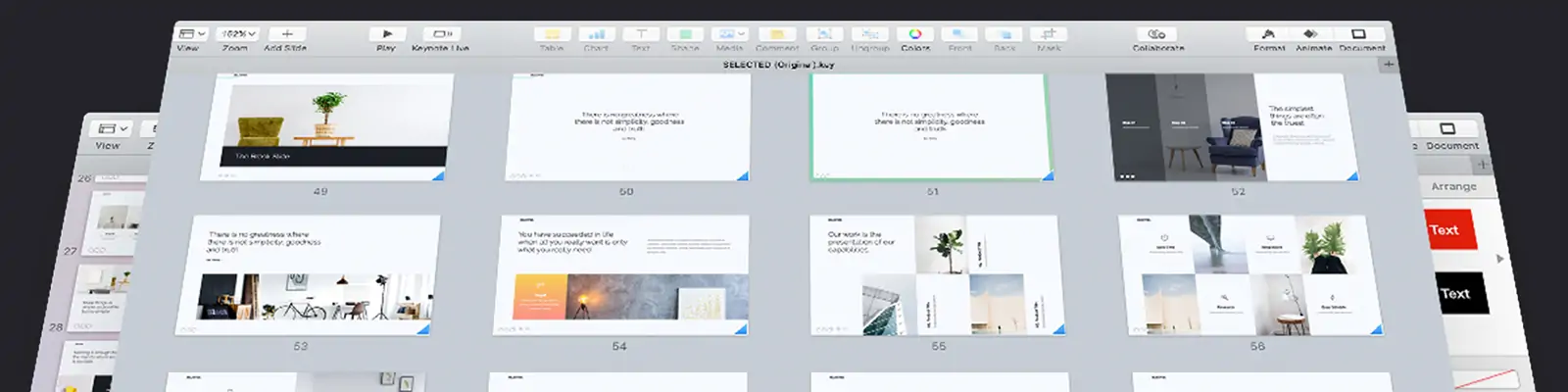Image resolution: width=1568 pixels, height=392 pixels.
Task: Click the Collaborate icon
Action: pos(1157,34)
